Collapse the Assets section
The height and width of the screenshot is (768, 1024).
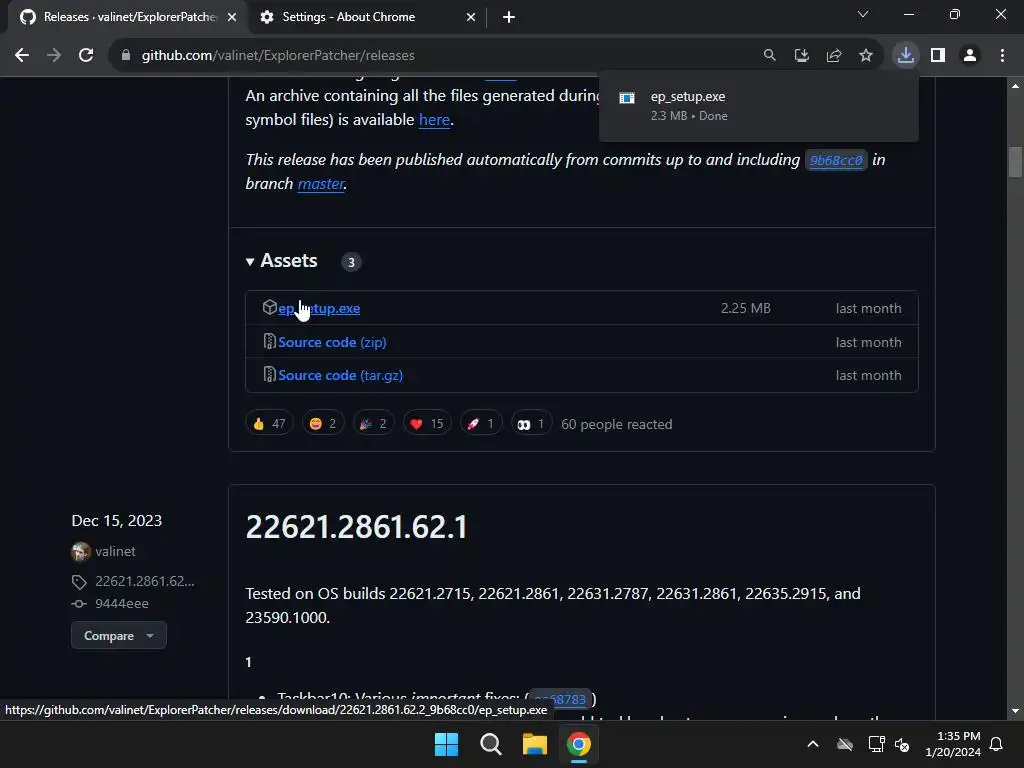281,261
